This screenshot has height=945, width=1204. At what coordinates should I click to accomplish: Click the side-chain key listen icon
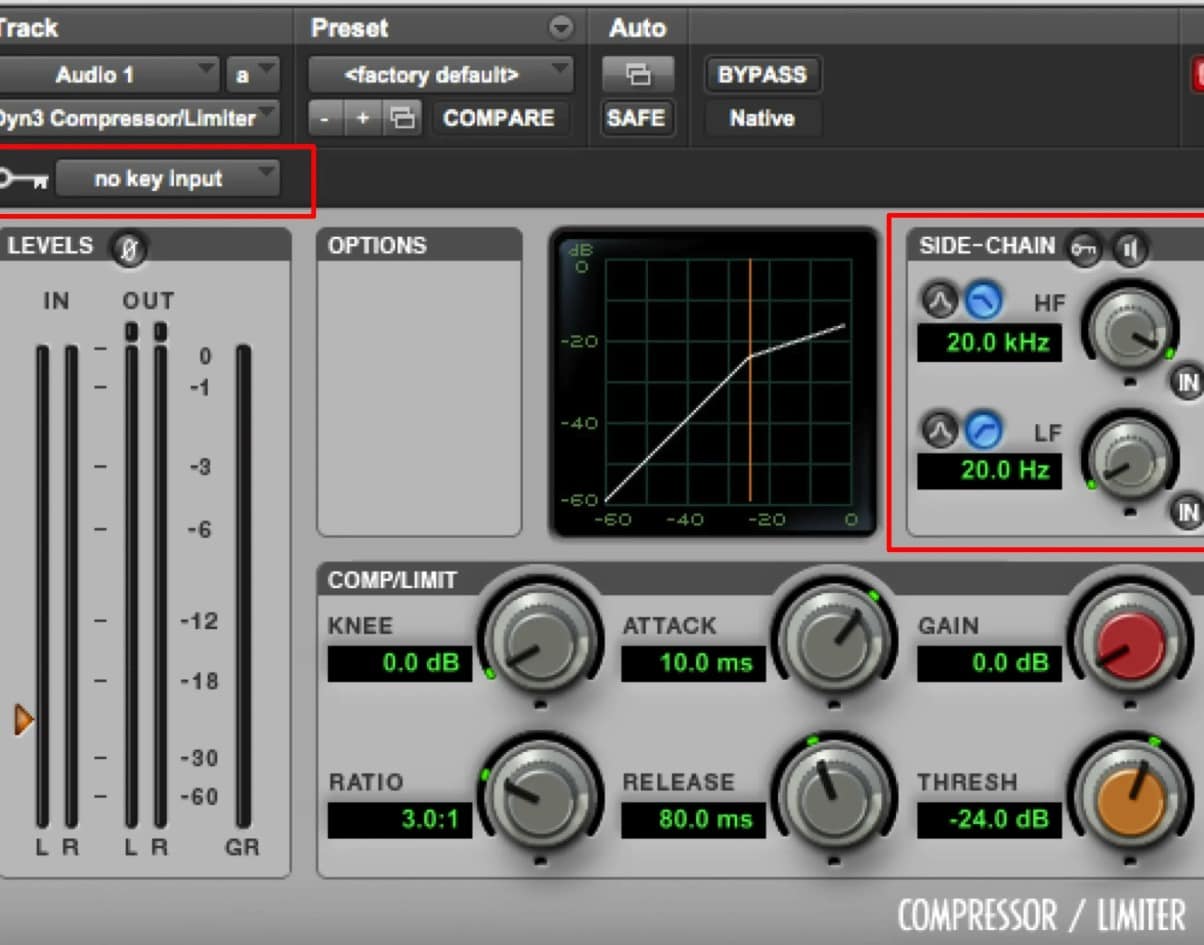coord(1083,250)
